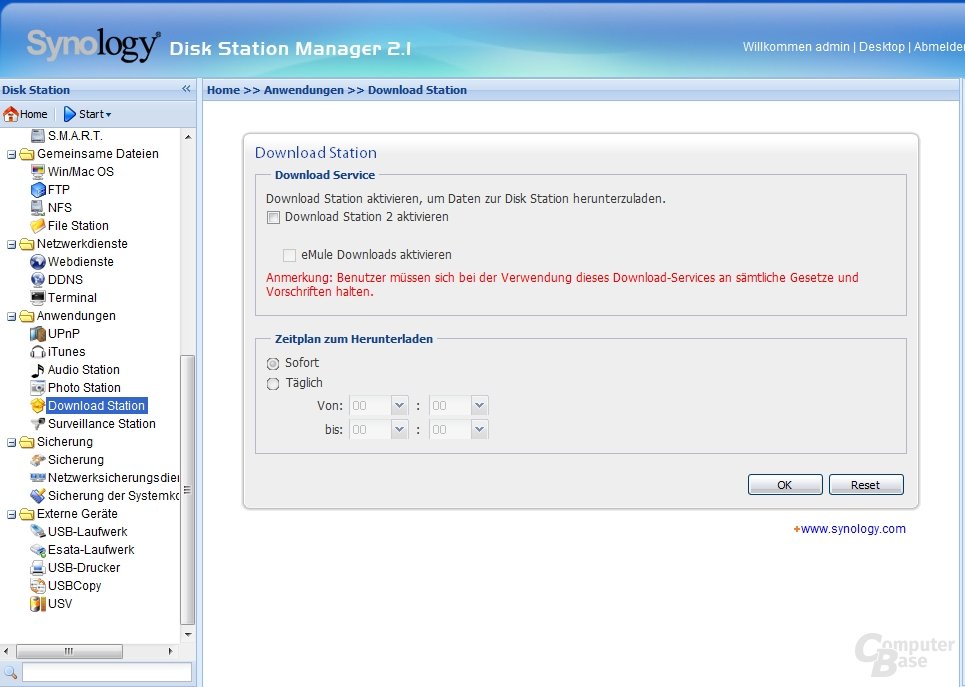Click the UPnP icon in the tree
Screen dimensions: 965x687
point(38,334)
